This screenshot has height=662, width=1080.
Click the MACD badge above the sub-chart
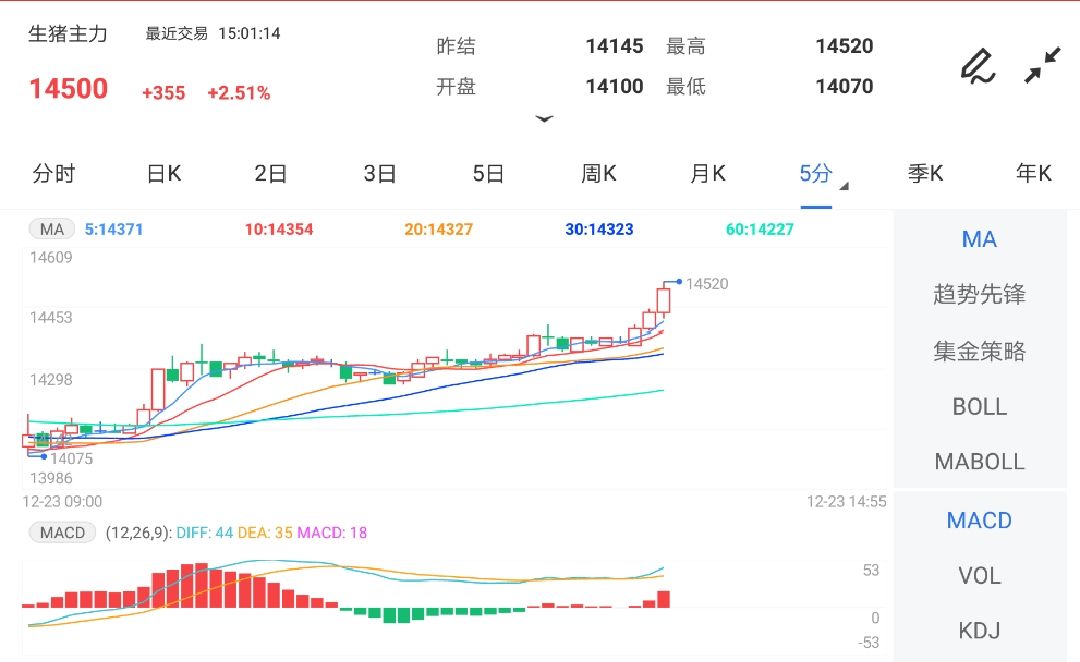point(61,532)
